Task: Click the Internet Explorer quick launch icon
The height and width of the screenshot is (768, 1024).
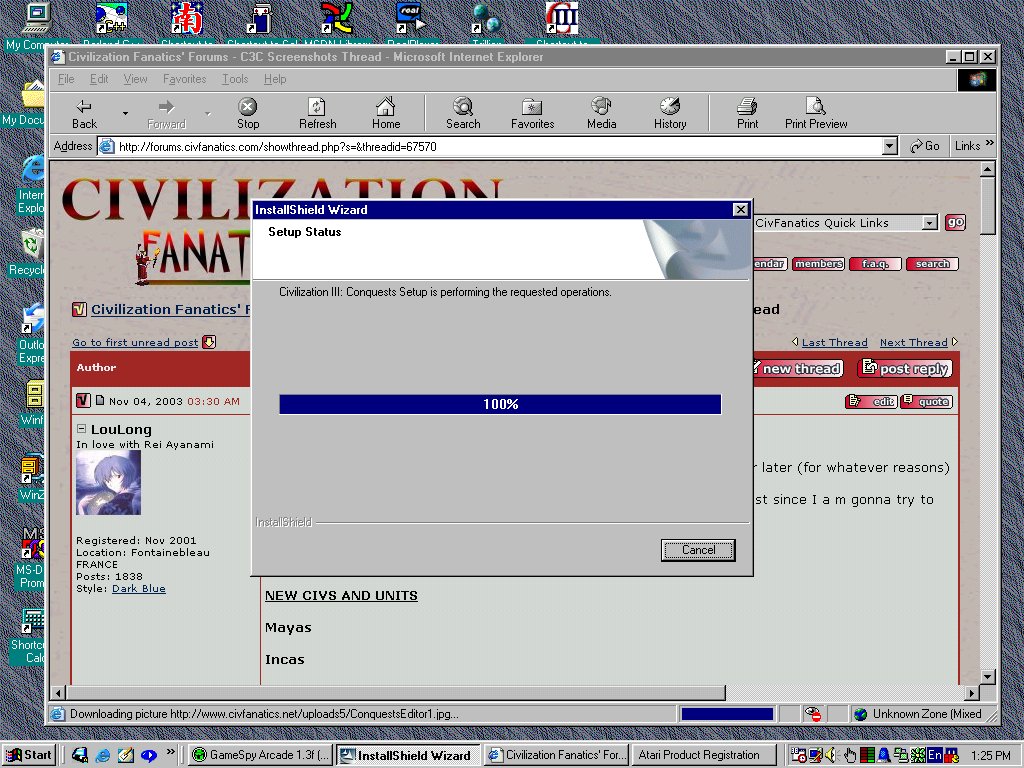Action: pos(103,755)
